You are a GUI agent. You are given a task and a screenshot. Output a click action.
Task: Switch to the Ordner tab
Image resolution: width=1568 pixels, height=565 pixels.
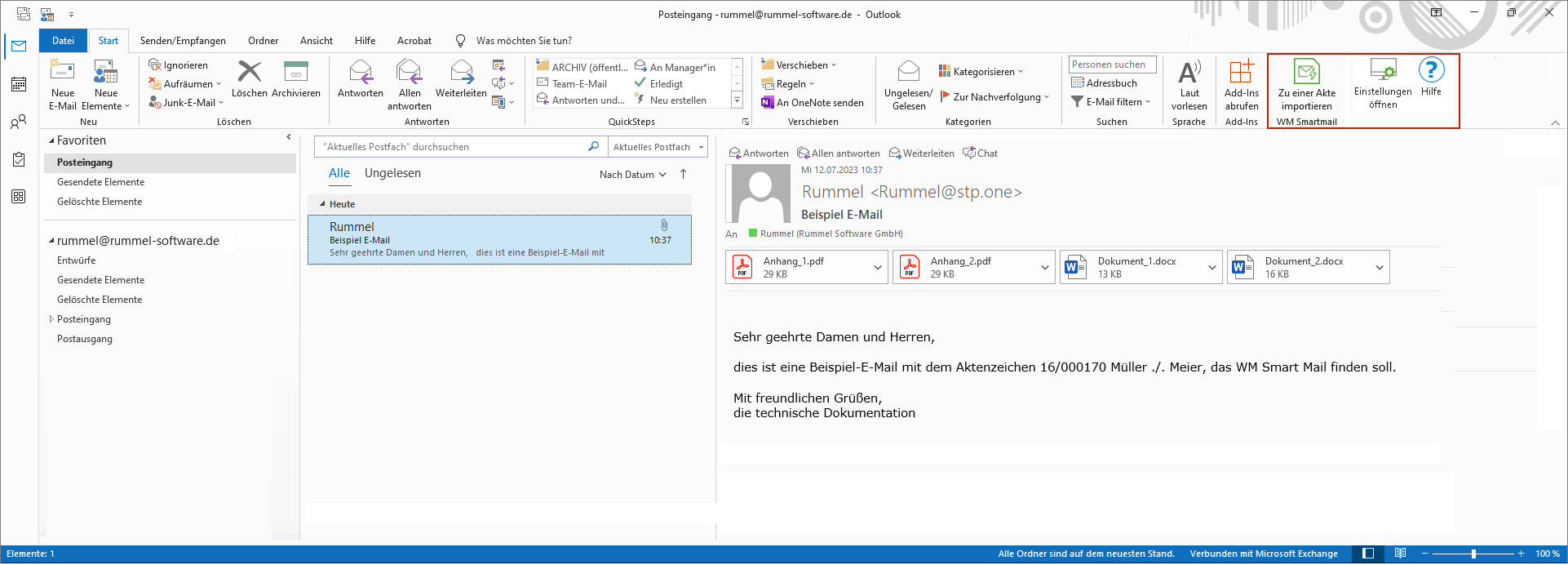(263, 41)
